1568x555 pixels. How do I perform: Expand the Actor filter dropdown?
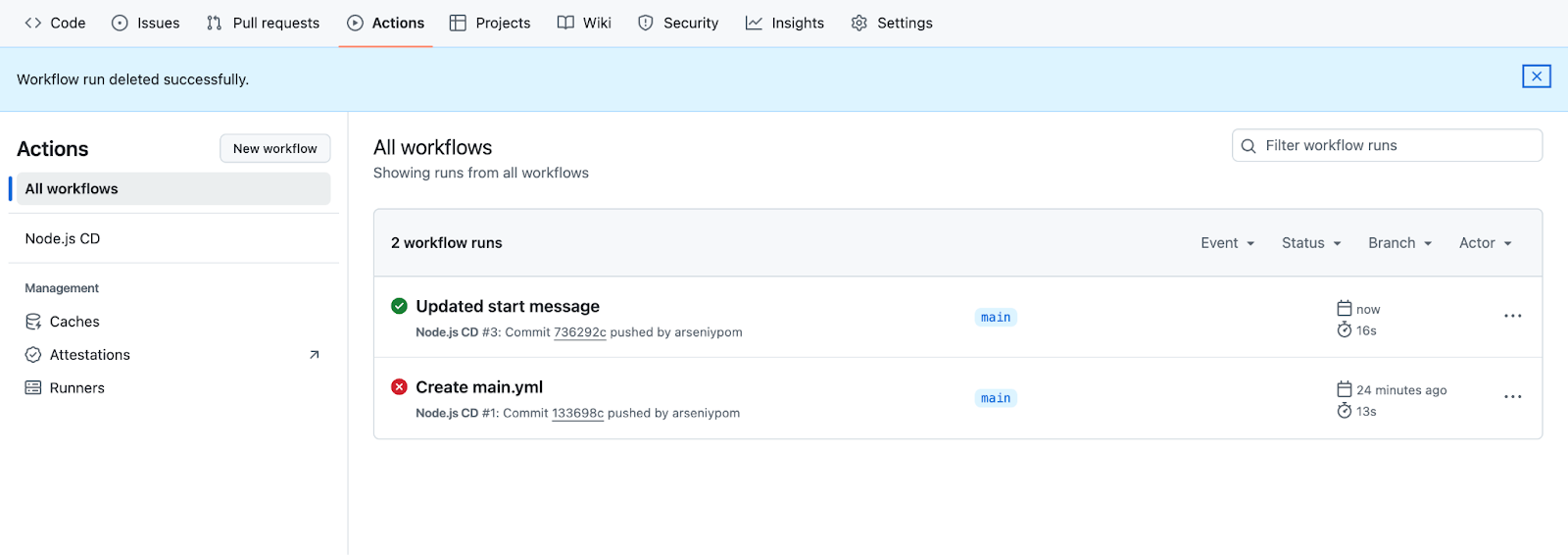[1486, 243]
